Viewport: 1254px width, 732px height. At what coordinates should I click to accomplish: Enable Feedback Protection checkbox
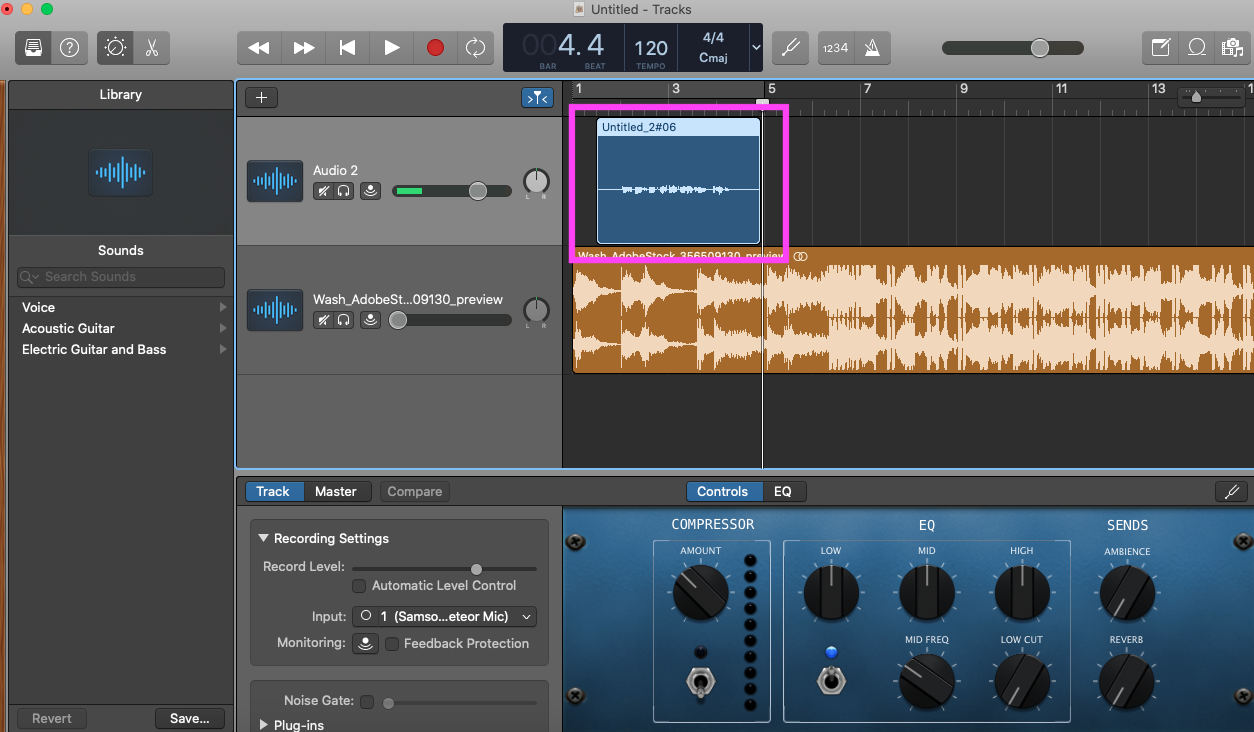391,643
